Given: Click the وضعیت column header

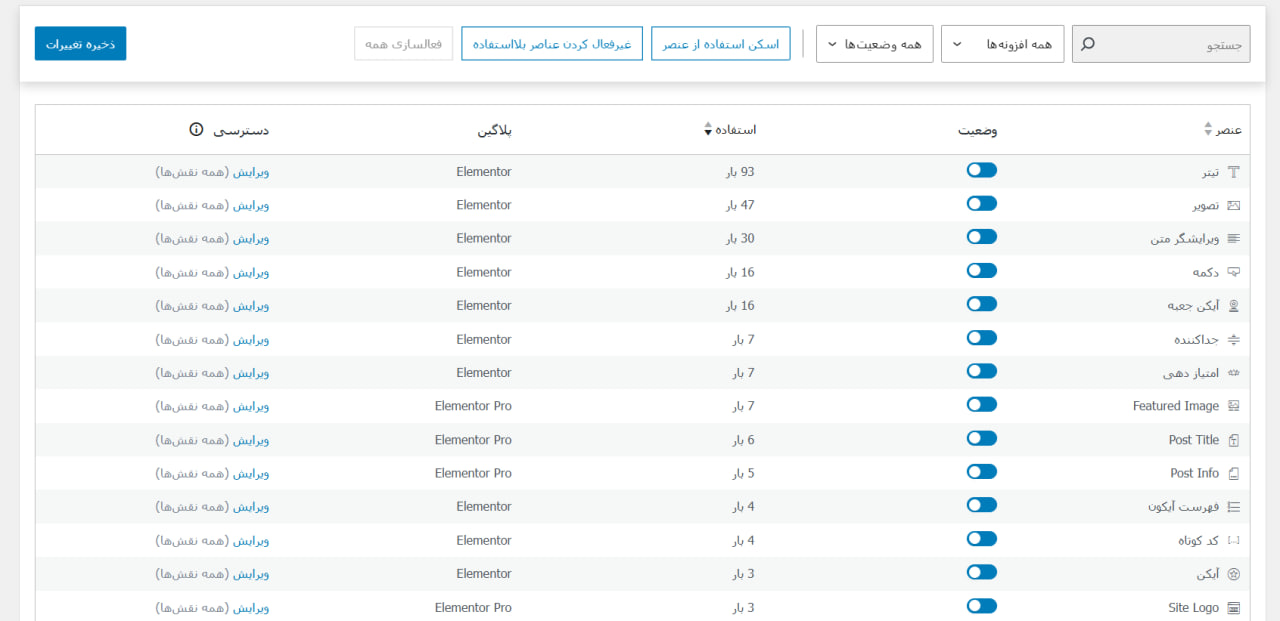Looking at the screenshot, I should click(978, 130).
